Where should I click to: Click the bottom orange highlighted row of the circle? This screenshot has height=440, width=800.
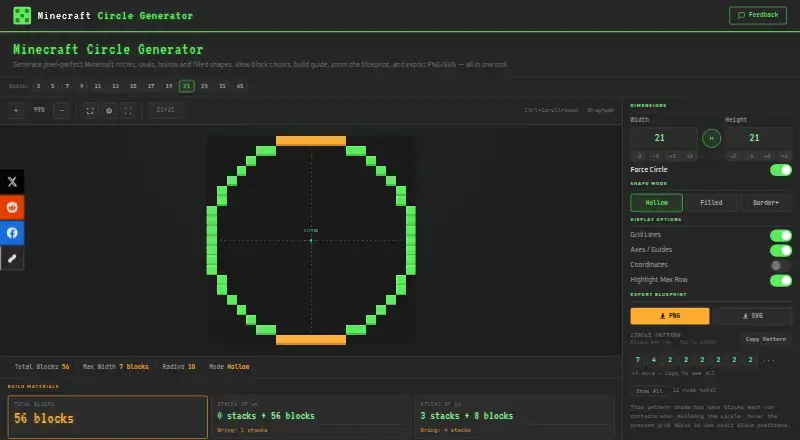click(311, 340)
